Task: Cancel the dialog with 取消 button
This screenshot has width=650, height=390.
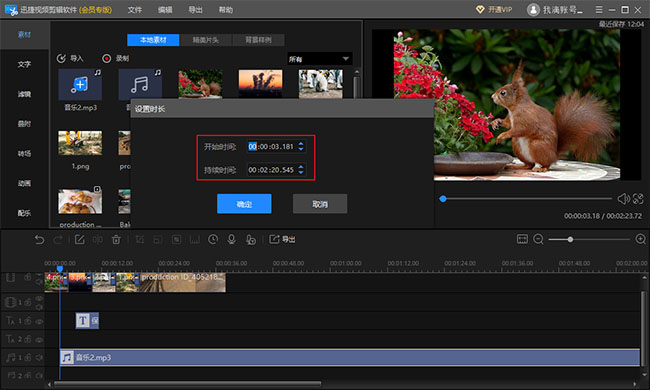Action: tap(320, 204)
